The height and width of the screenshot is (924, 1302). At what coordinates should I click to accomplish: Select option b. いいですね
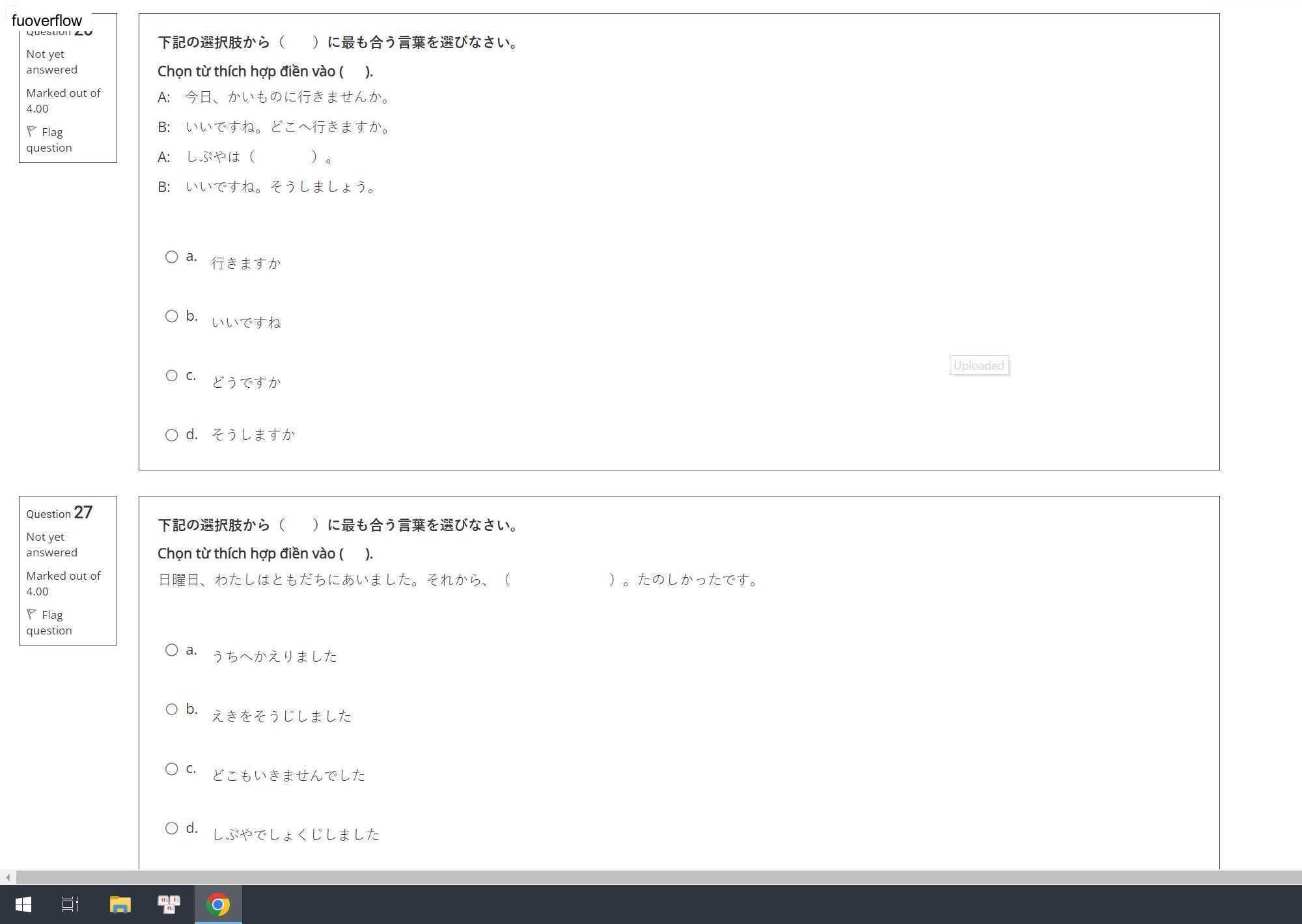tap(171, 316)
